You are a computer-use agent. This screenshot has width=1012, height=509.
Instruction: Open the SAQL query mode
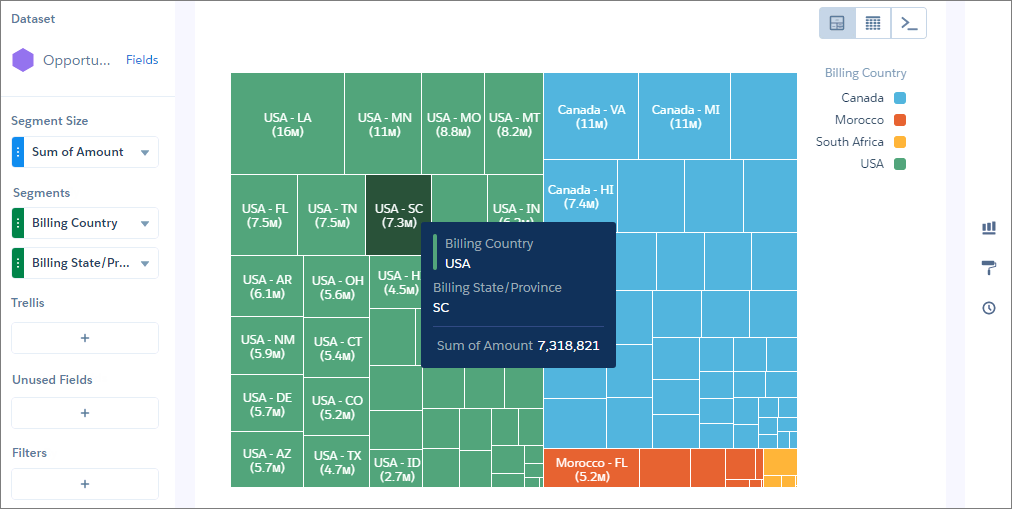(x=909, y=24)
